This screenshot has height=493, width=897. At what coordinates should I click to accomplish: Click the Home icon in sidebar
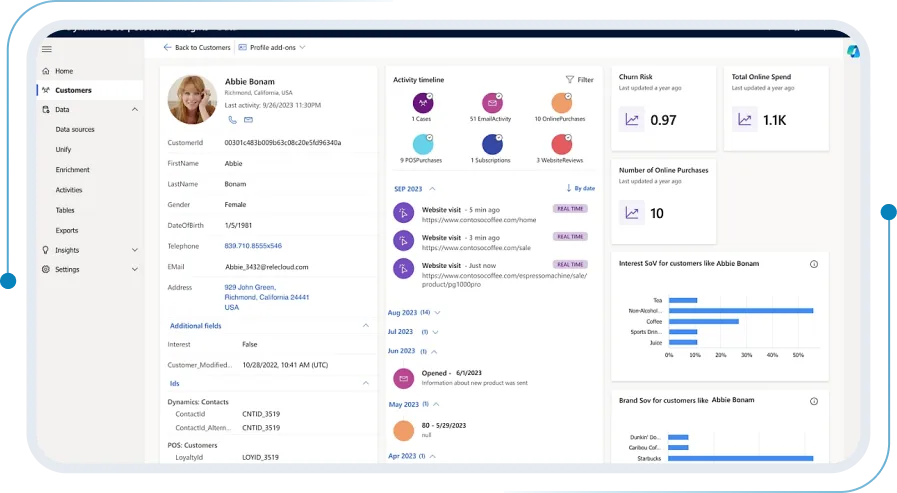pos(46,71)
